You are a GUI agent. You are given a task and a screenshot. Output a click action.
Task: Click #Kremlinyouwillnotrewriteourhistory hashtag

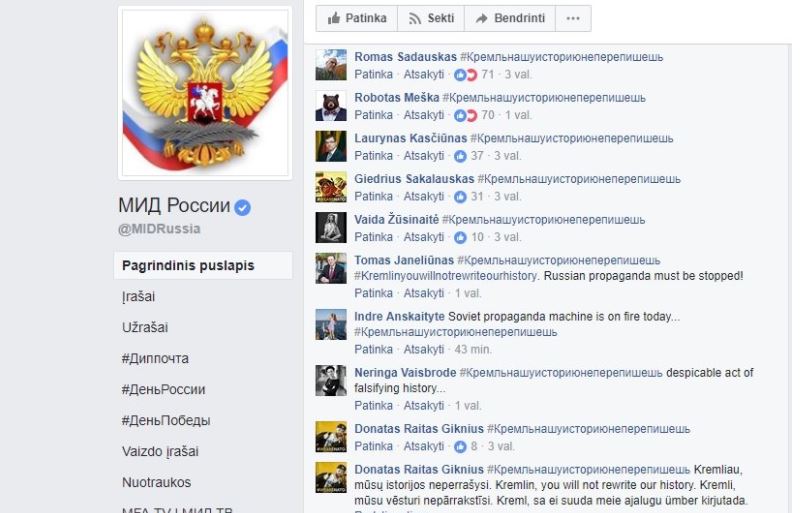pos(446,276)
